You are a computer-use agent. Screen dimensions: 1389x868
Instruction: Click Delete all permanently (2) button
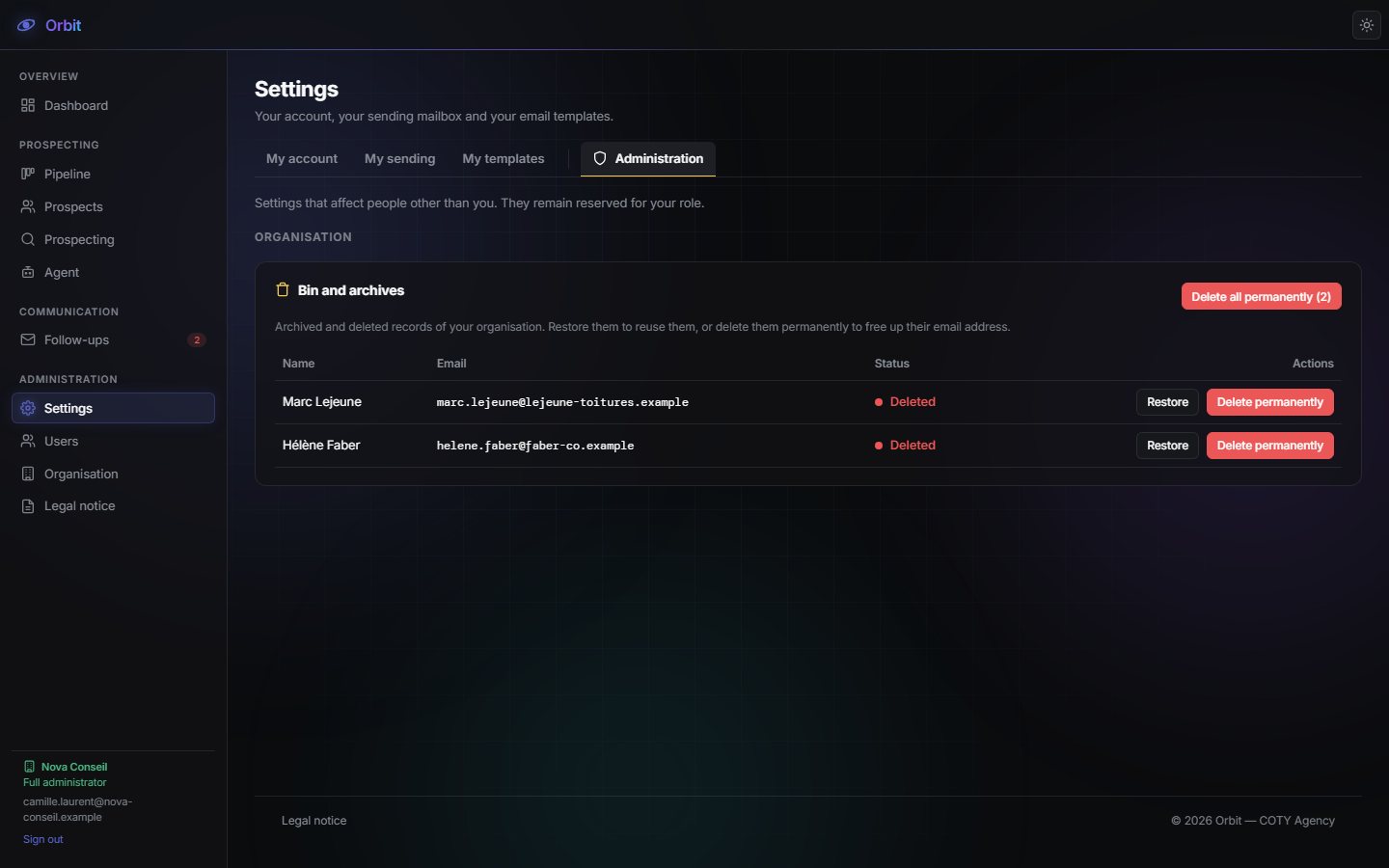(x=1261, y=296)
